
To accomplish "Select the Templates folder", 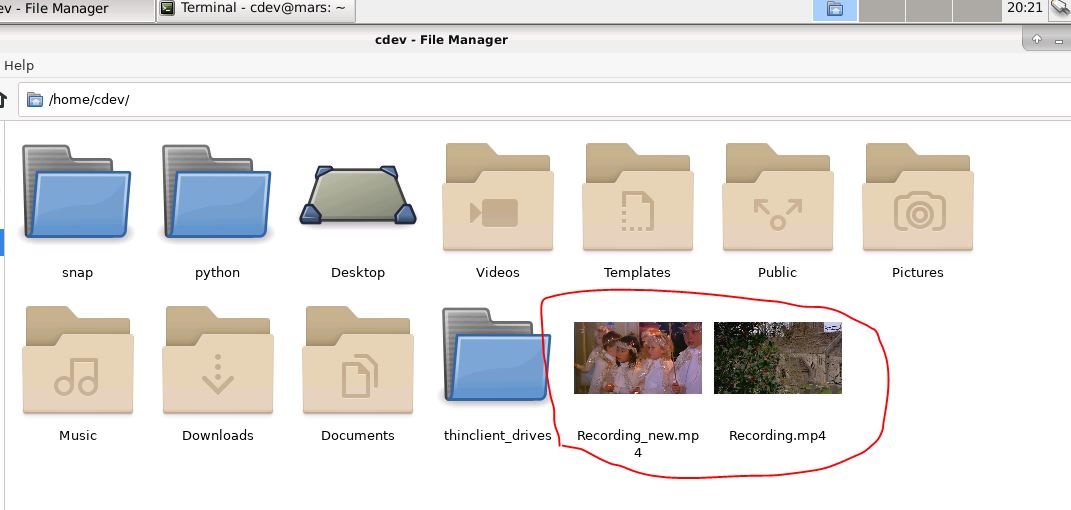I will [x=637, y=197].
